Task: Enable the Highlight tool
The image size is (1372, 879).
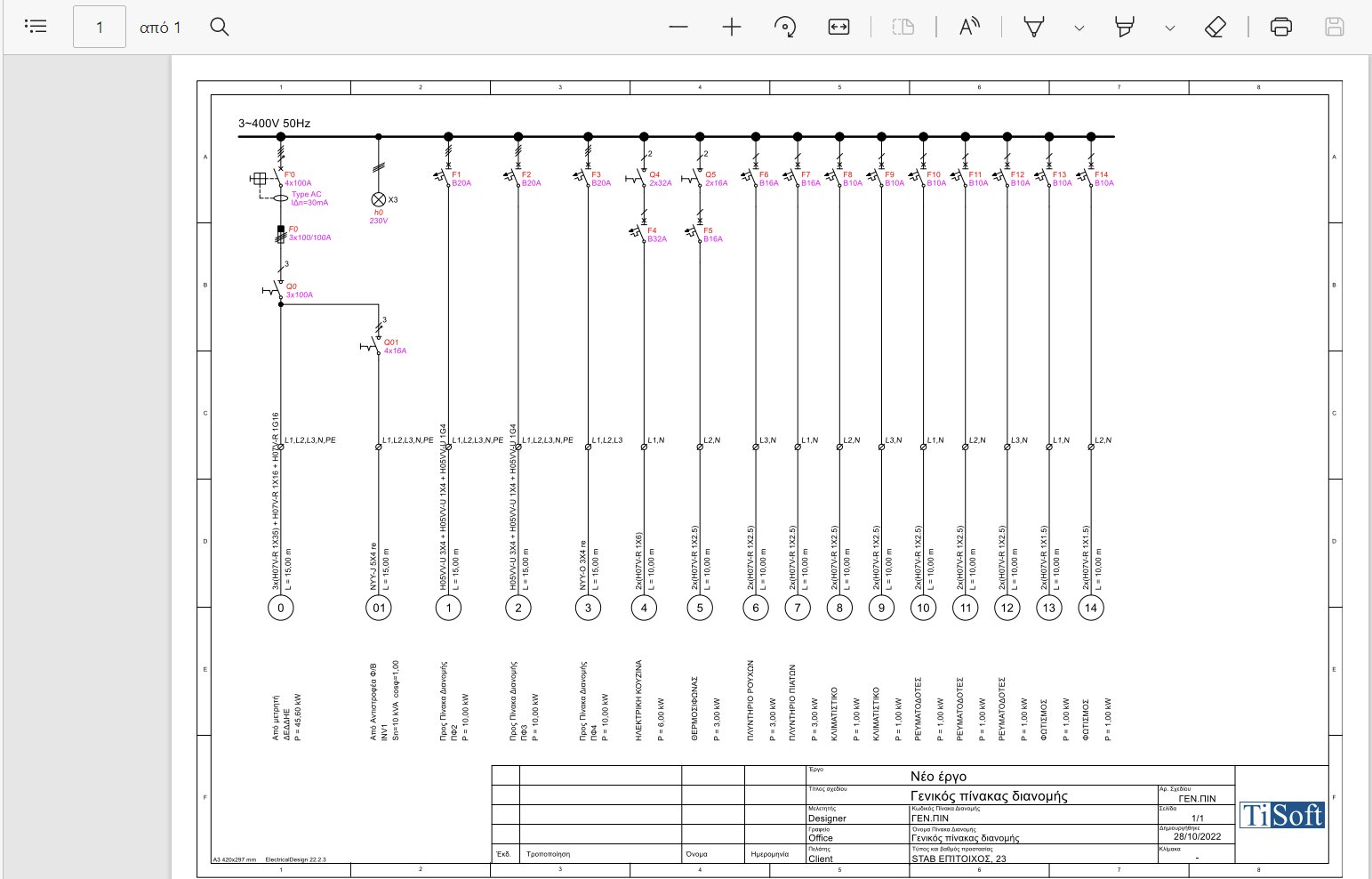Action: pos(1124,28)
